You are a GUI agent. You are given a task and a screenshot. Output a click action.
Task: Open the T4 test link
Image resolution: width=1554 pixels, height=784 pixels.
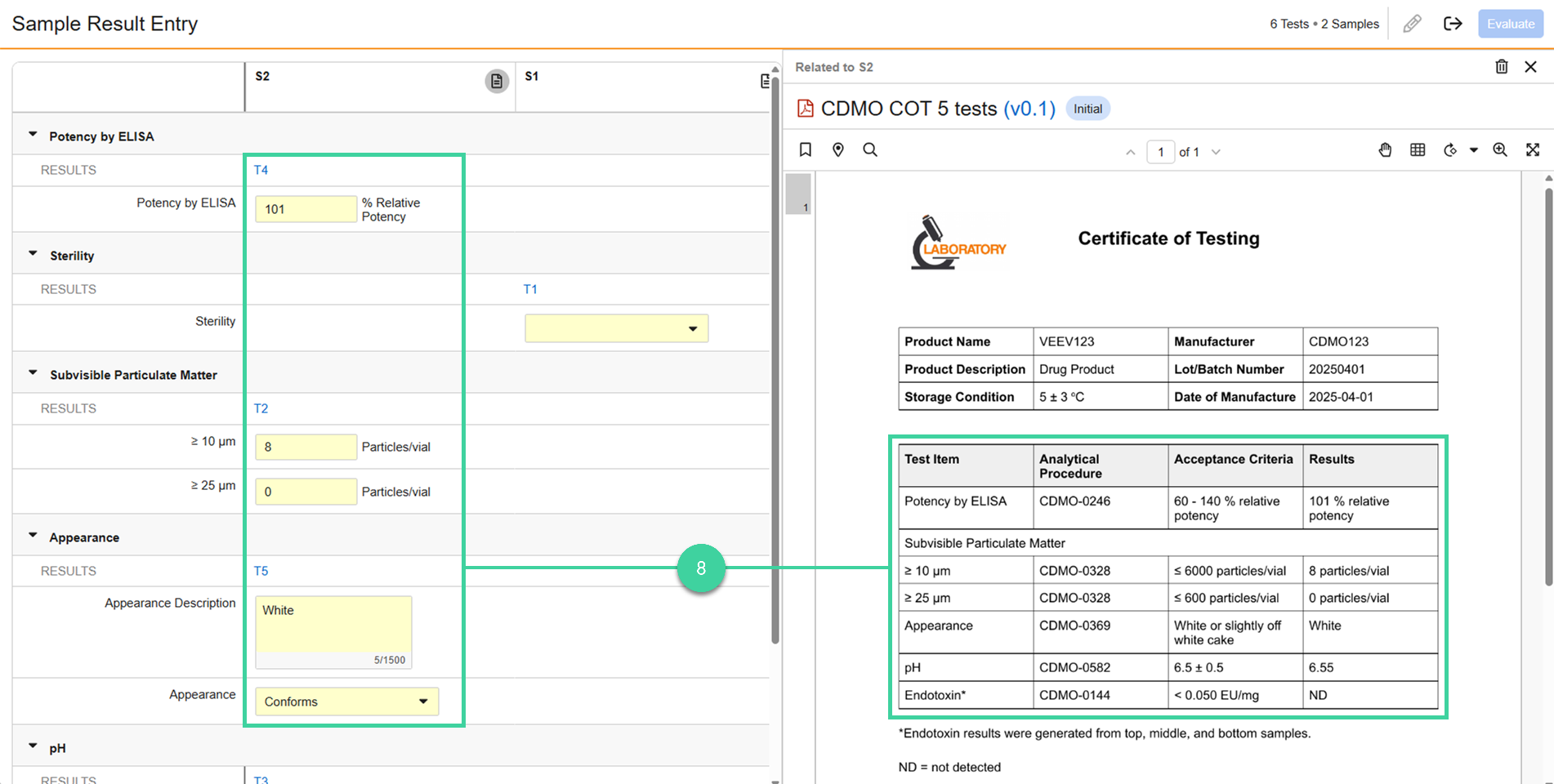[261, 170]
